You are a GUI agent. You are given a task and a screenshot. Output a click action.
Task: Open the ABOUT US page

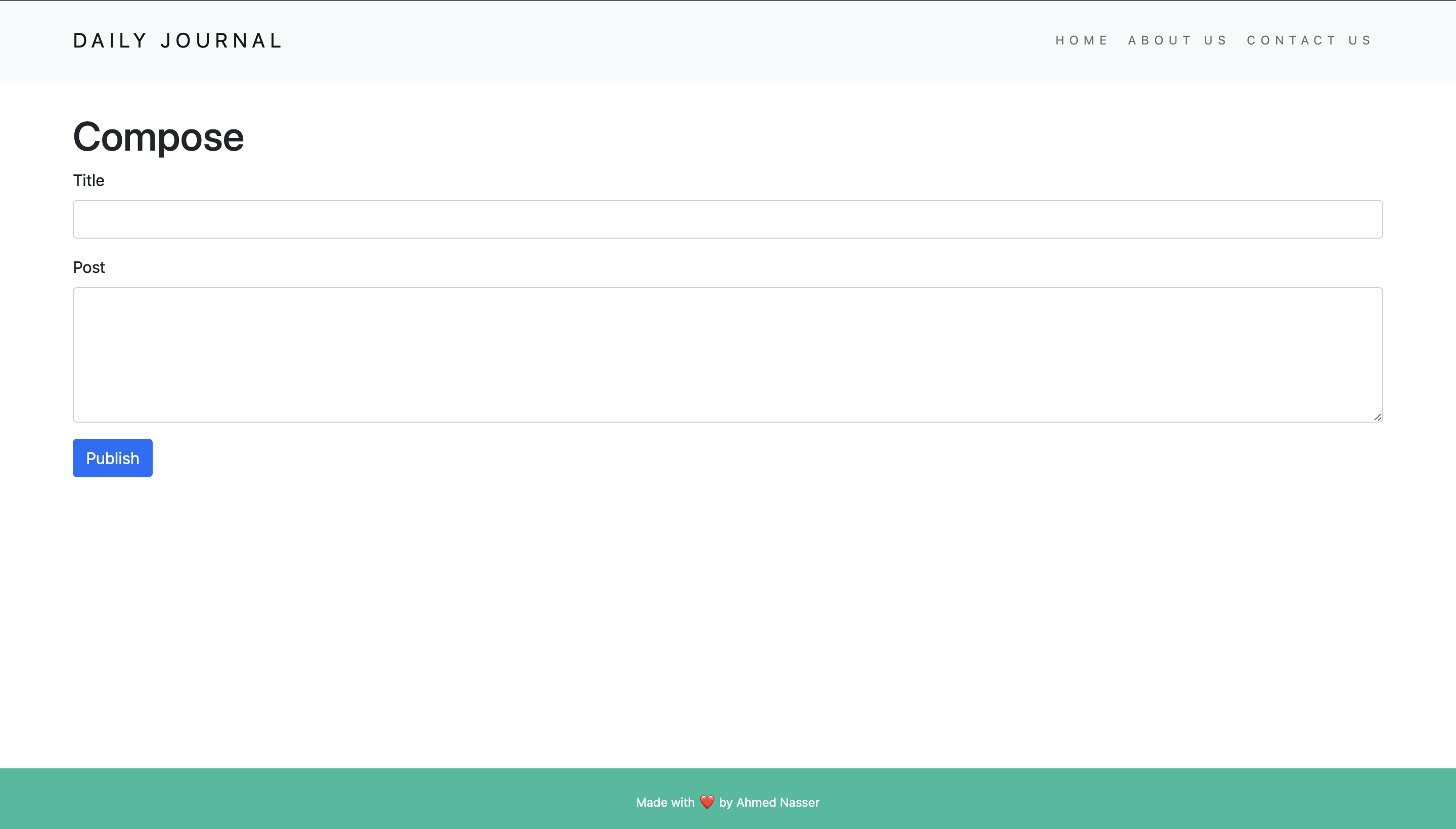tap(1177, 40)
